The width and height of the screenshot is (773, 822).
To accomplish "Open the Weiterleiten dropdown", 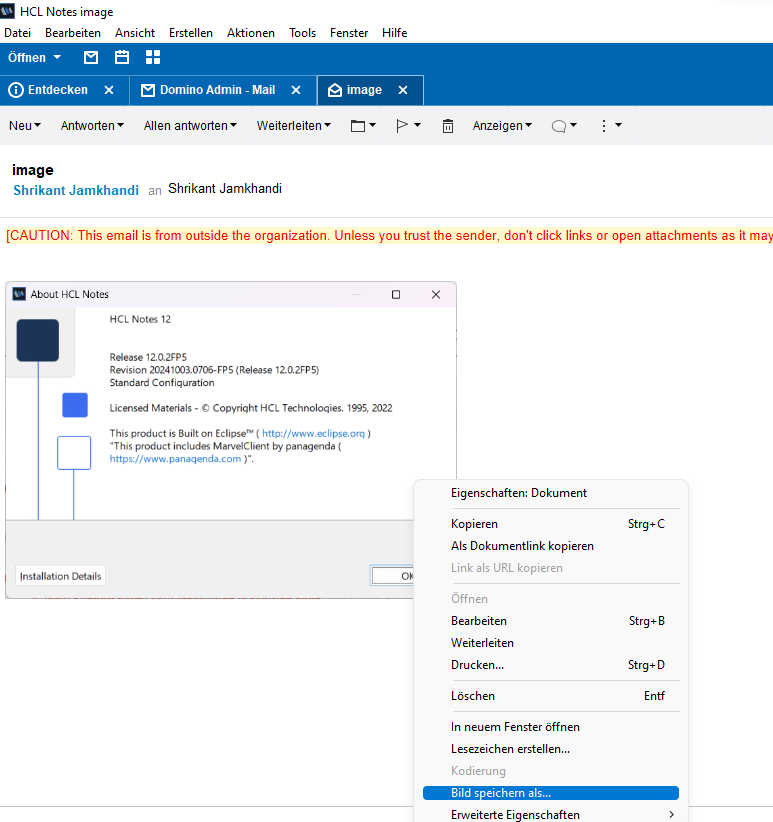I will pyautogui.click(x=295, y=126).
